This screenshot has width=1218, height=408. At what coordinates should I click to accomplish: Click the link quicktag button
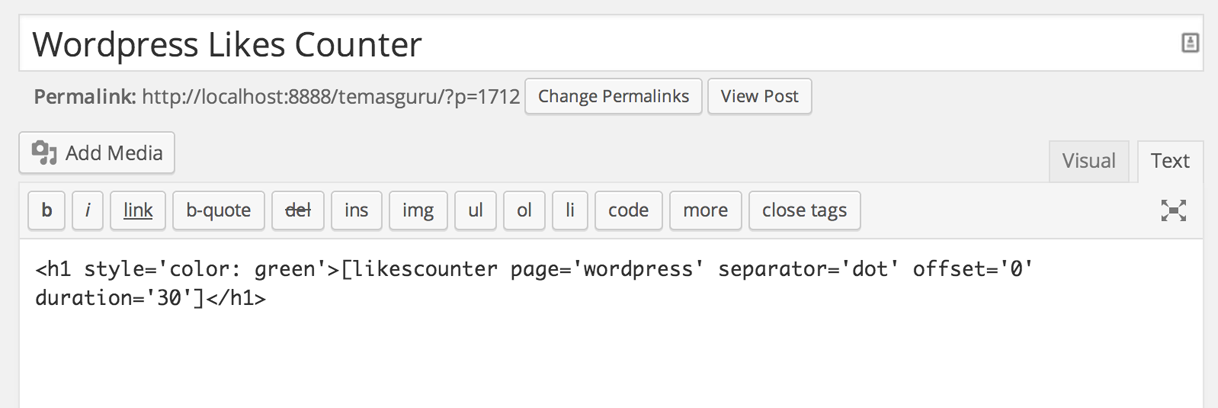(x=138, y=210)
